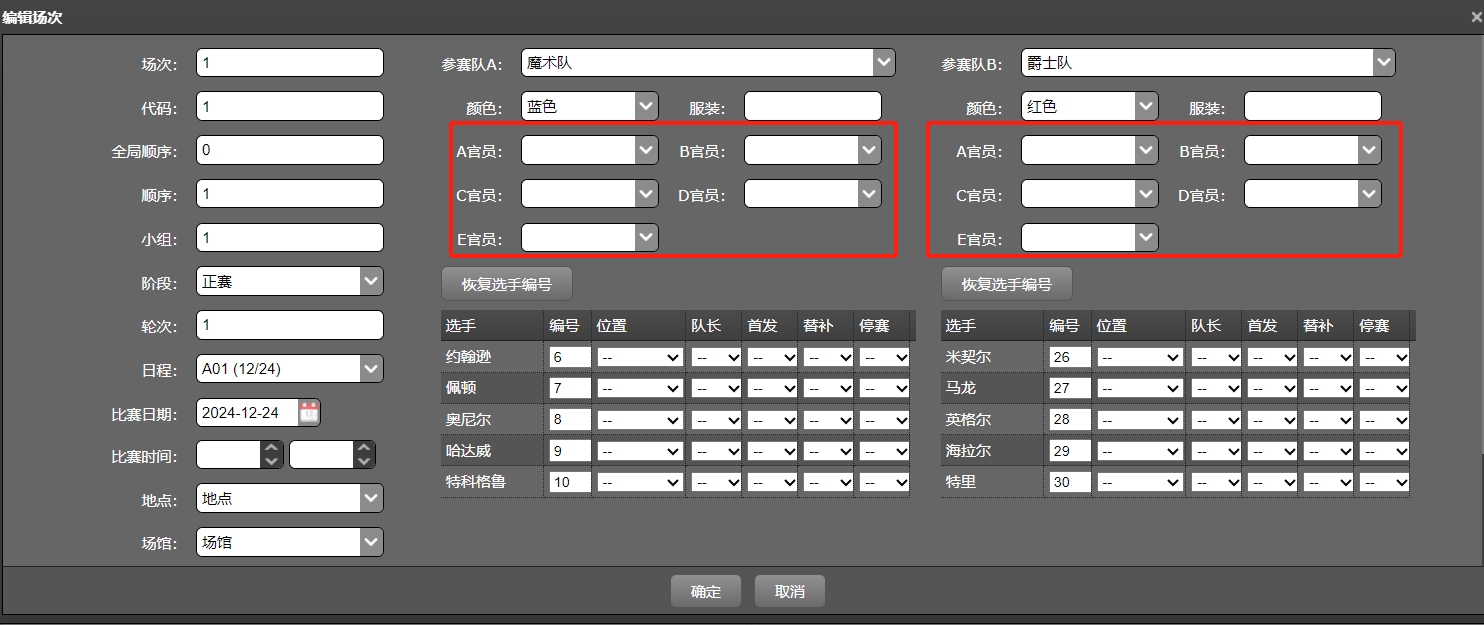Image resolution: width=1484 pixels, height=625 pixels.
Task: Click the 编号 field showing 8 for 奥尼尔
Action: [x=568, y=419]
